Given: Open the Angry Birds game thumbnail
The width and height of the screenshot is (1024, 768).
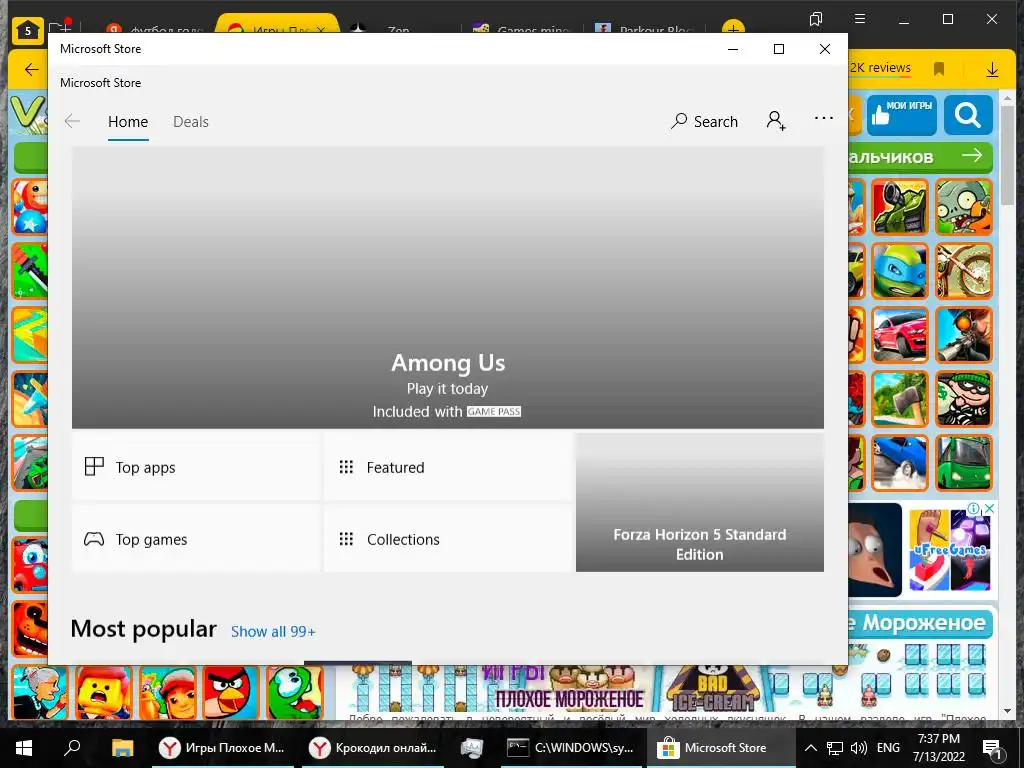Looking at the screenshot, I should (231, 692).
